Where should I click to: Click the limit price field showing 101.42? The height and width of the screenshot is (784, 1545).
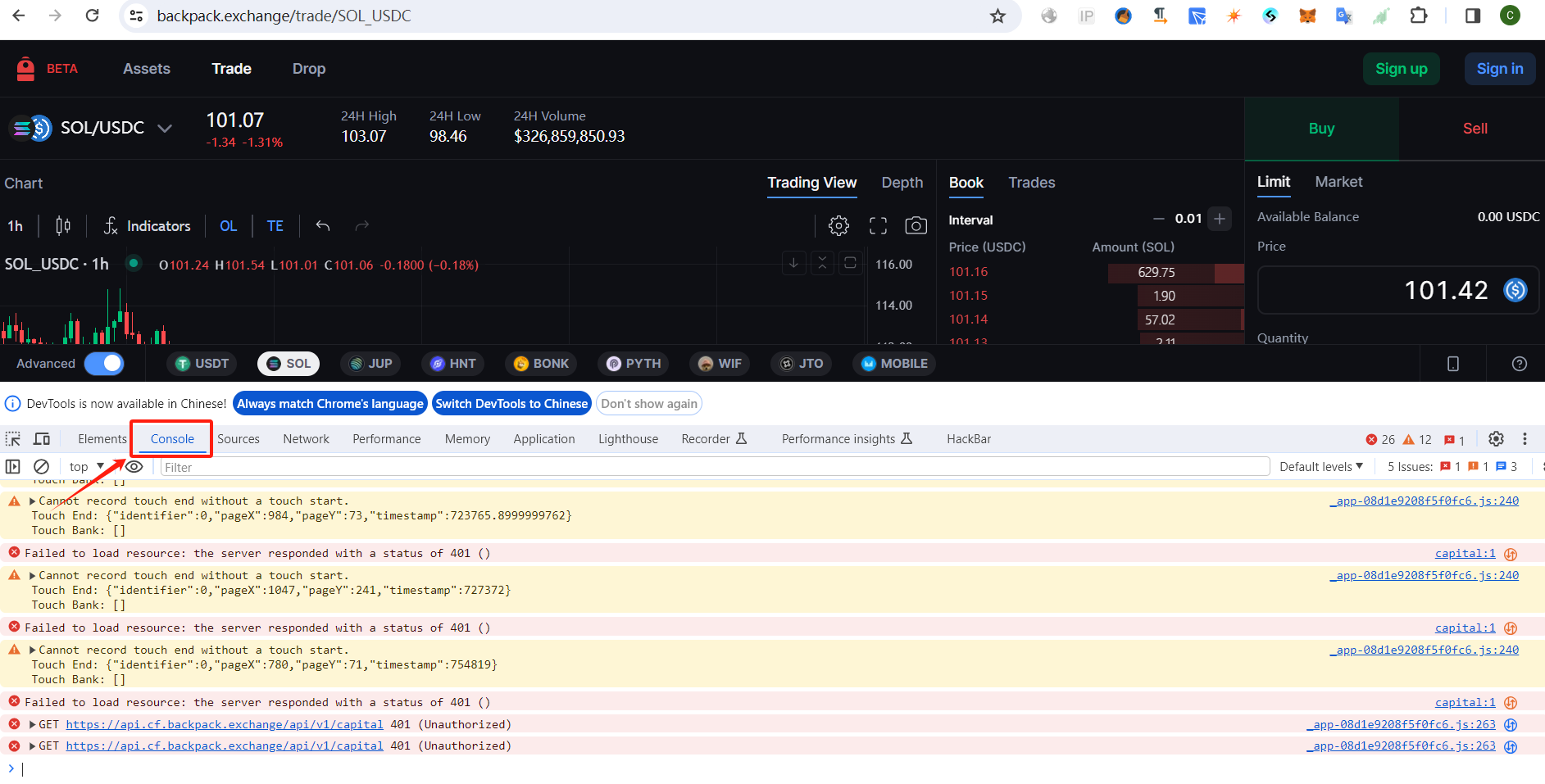click(x=1397, y=290)
